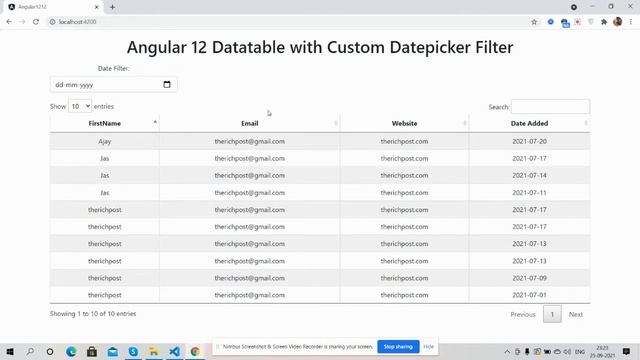Viewport: 640px width, 360px height.
Task: Open Skype from taskbar
Action: 133,351
